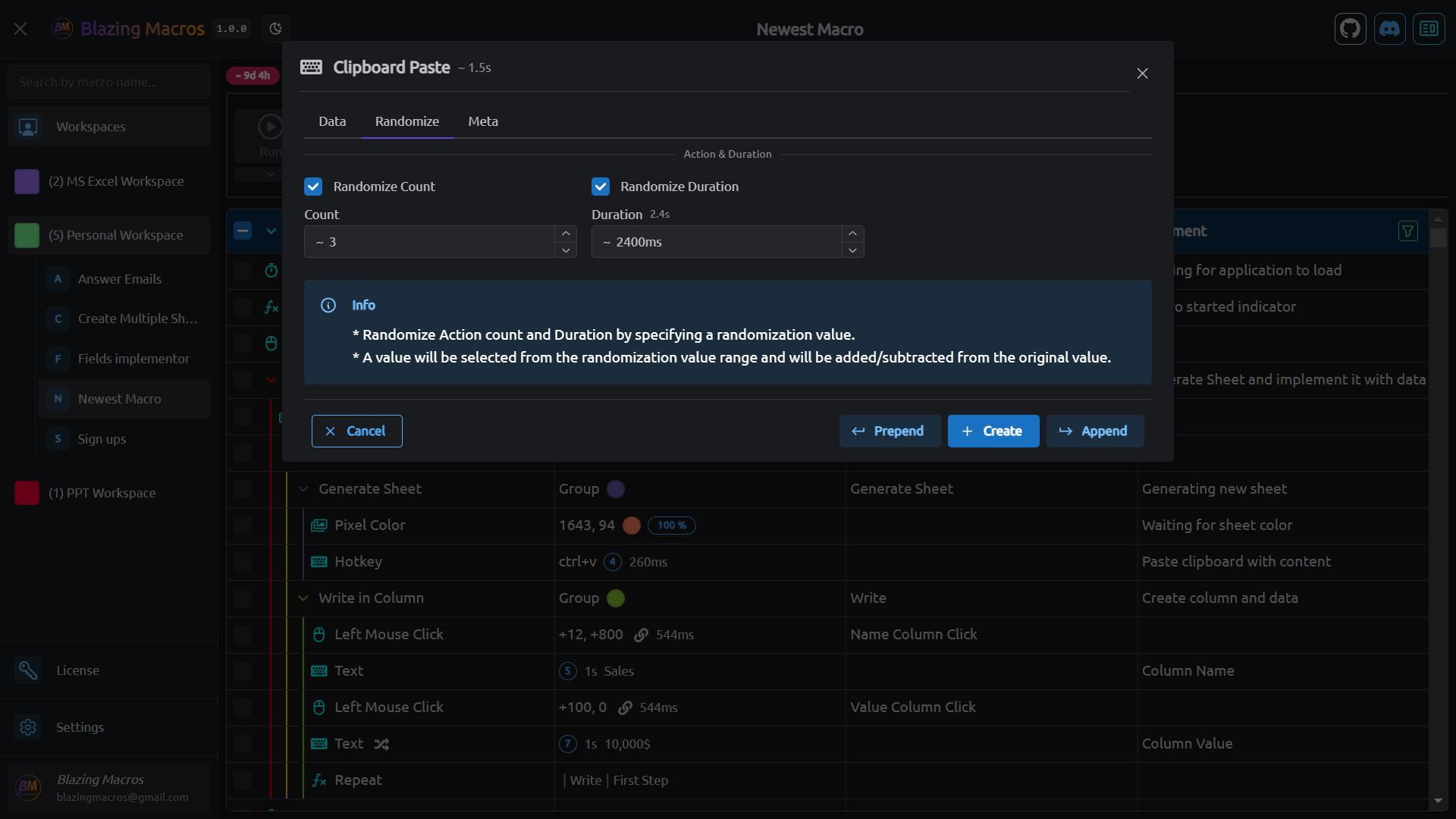Click the filter icon in table header

tap(1407, 231)
